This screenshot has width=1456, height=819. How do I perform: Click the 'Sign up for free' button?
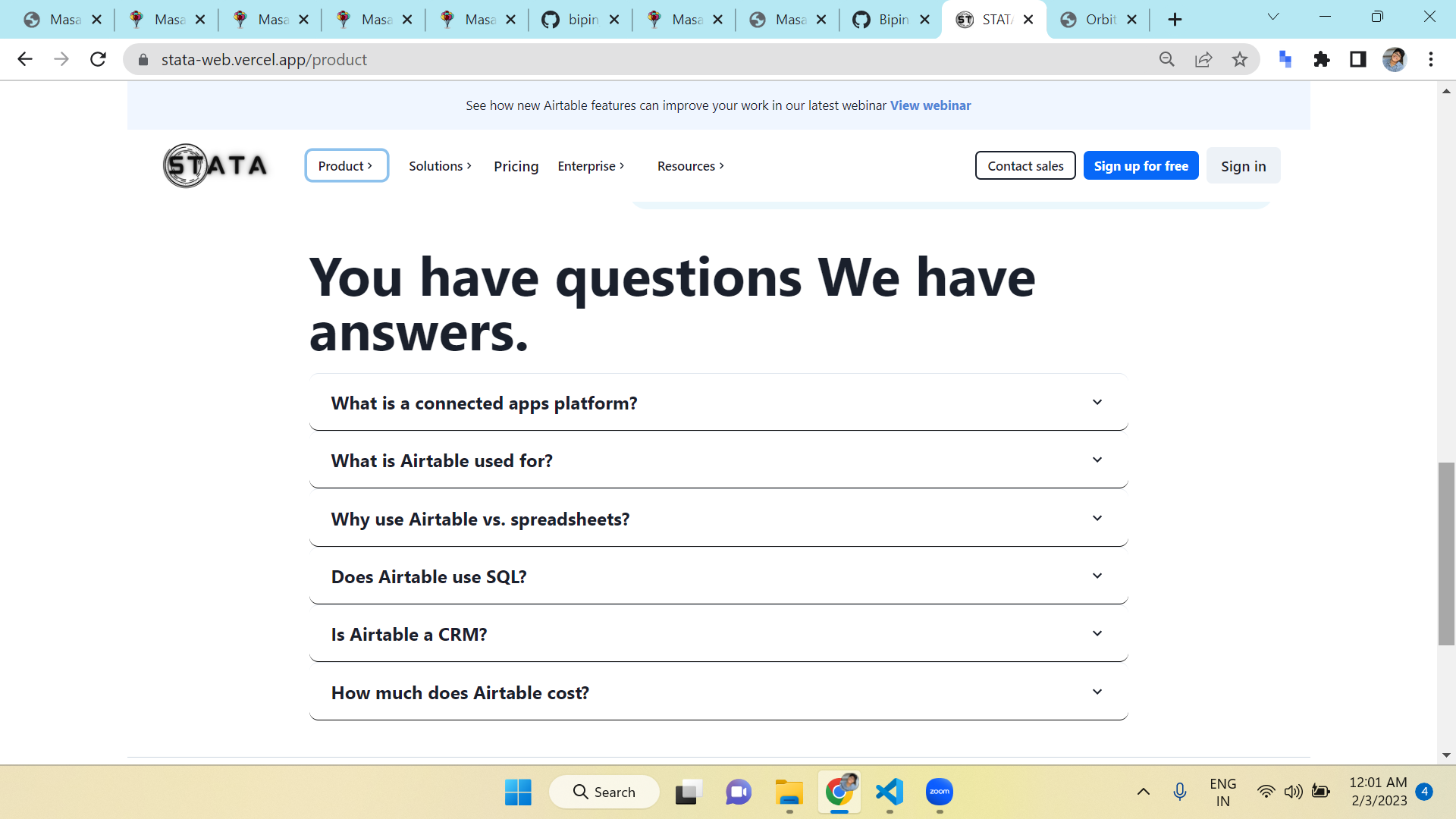coord(1141,165)
